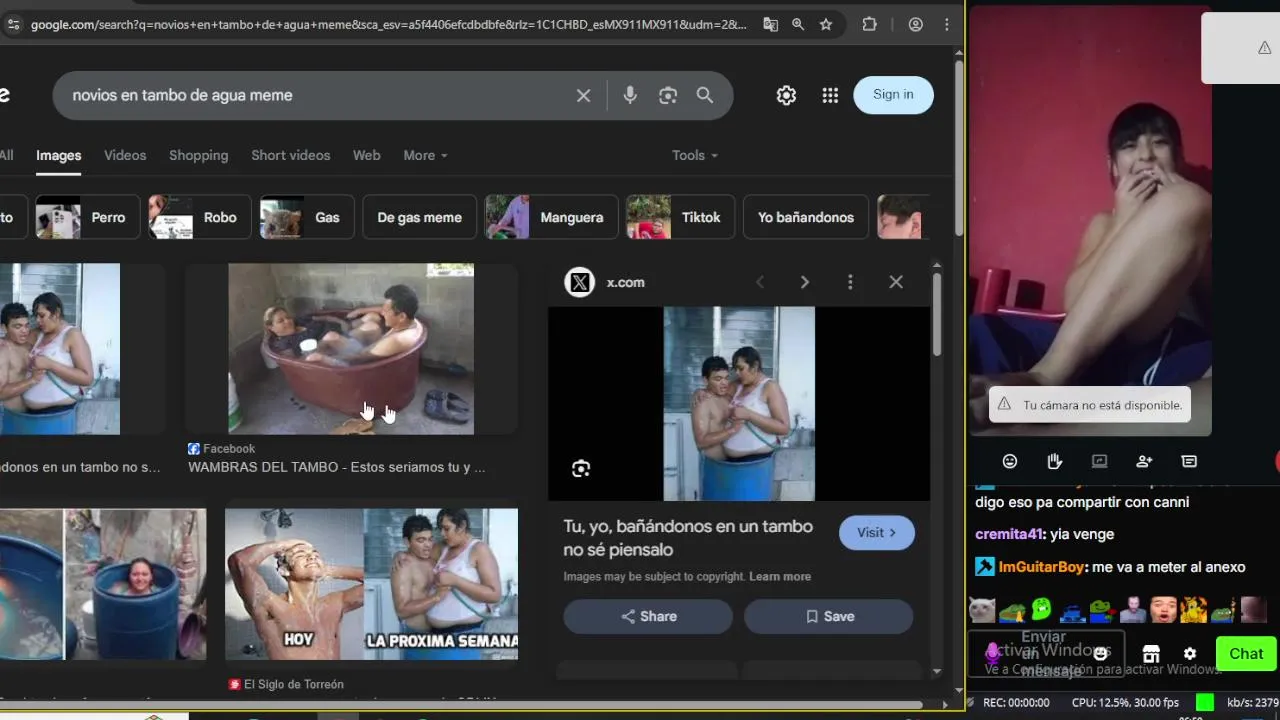This screenshot has height=720, width=1280.
Task: Go to next image in preview panel
Action: 804,282
